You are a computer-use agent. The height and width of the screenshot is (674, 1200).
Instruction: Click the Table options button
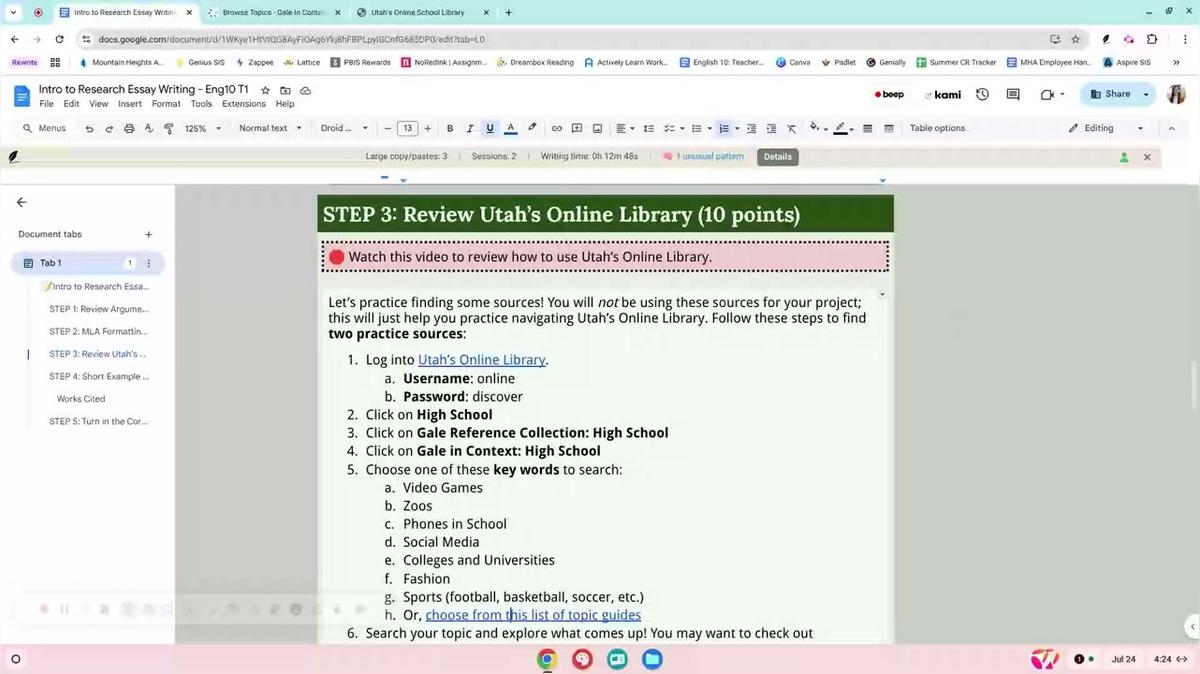point(937,128)
